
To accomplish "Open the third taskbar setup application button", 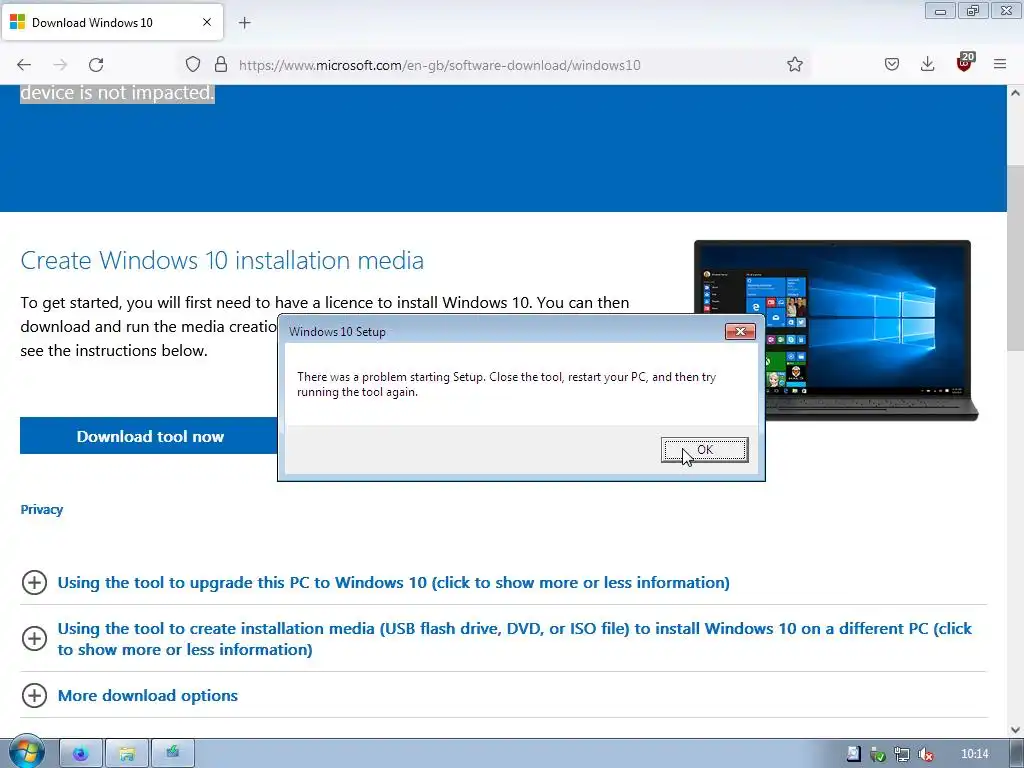I will coord(172,754).
